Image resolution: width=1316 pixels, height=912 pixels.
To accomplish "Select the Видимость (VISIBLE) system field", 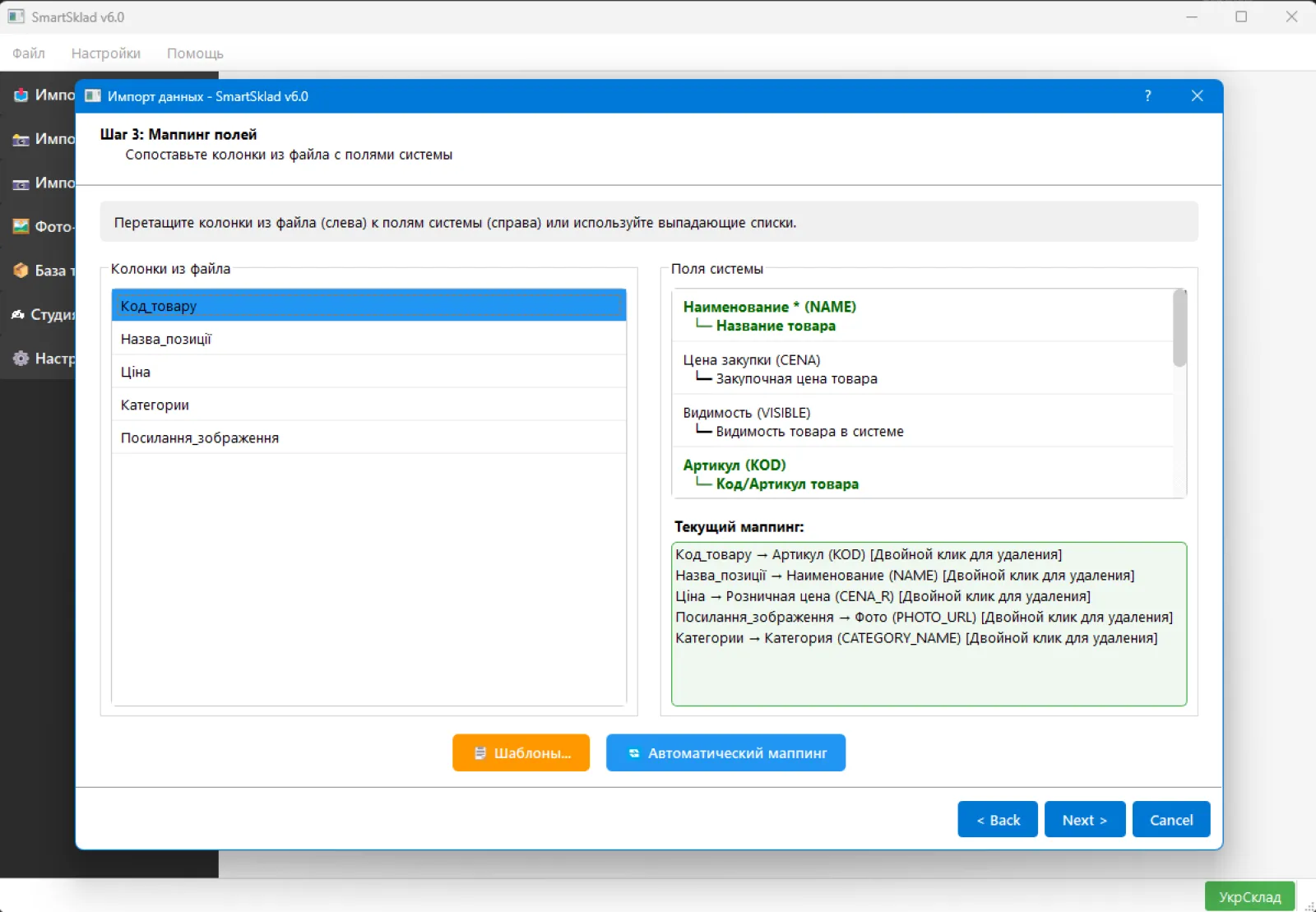I will tap(922, 421).
